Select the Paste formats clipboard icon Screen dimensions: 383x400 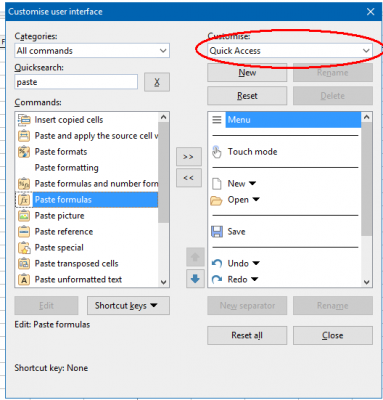click(24, 152)
